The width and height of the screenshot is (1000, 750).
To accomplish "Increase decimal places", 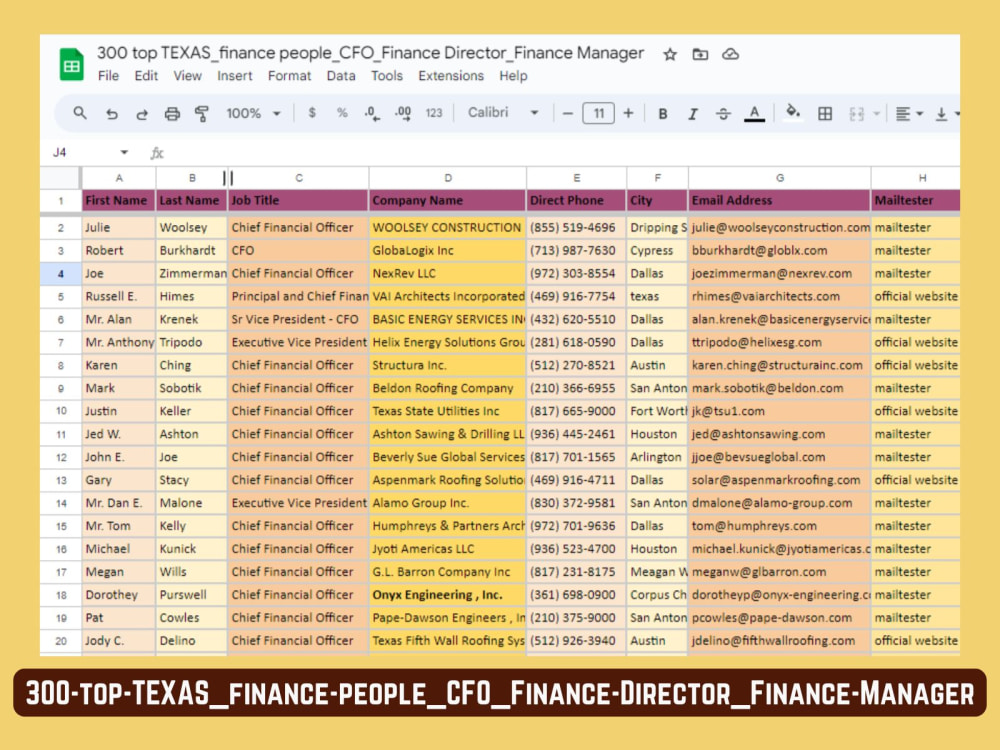I will pyautogui.click(x=403, y=114).
